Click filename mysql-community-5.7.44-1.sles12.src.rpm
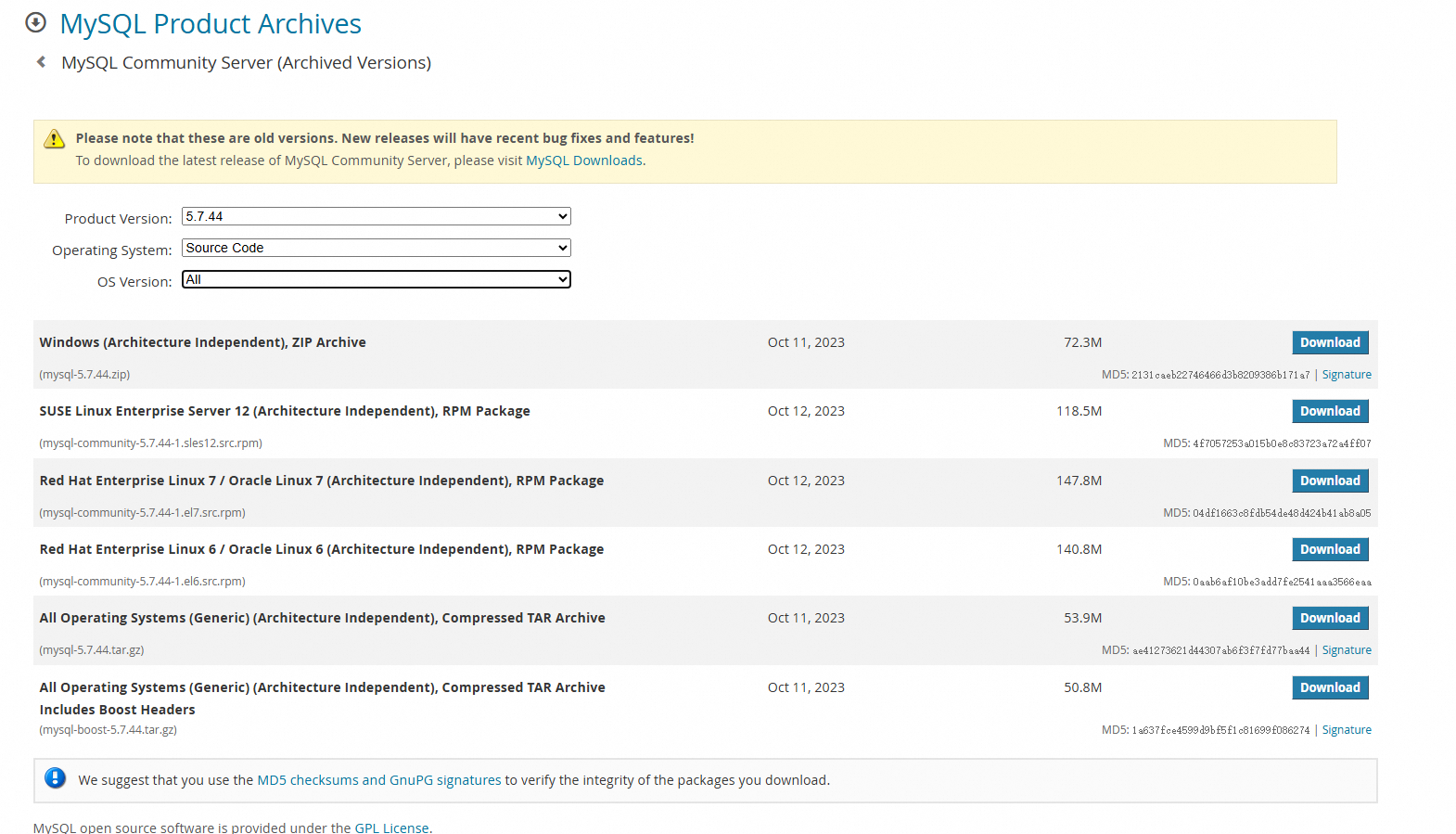The width and height of the screenshot is (1456, 834). (150, 443)
